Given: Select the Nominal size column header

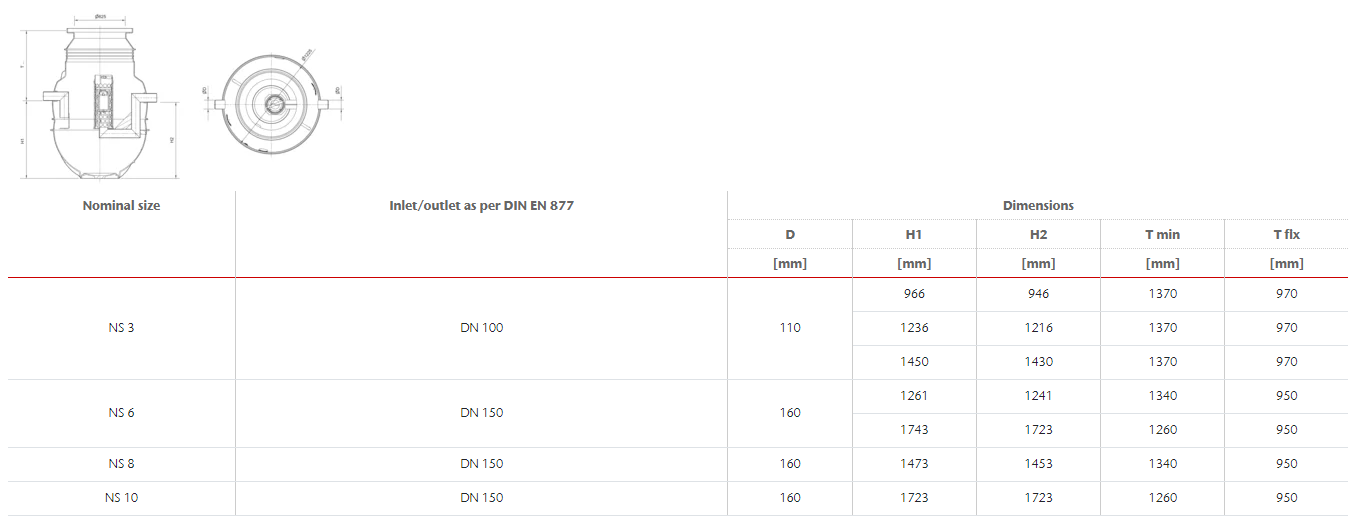Looking at the screenshot, I should coord(121,205).
